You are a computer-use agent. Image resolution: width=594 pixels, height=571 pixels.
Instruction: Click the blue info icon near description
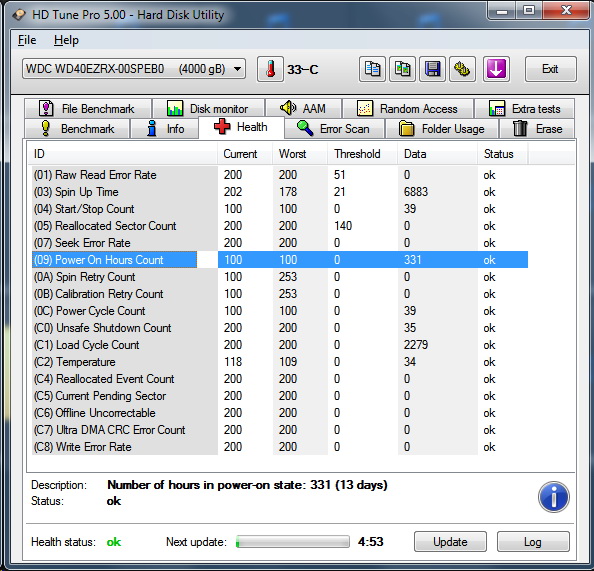[x=553, y=497]
